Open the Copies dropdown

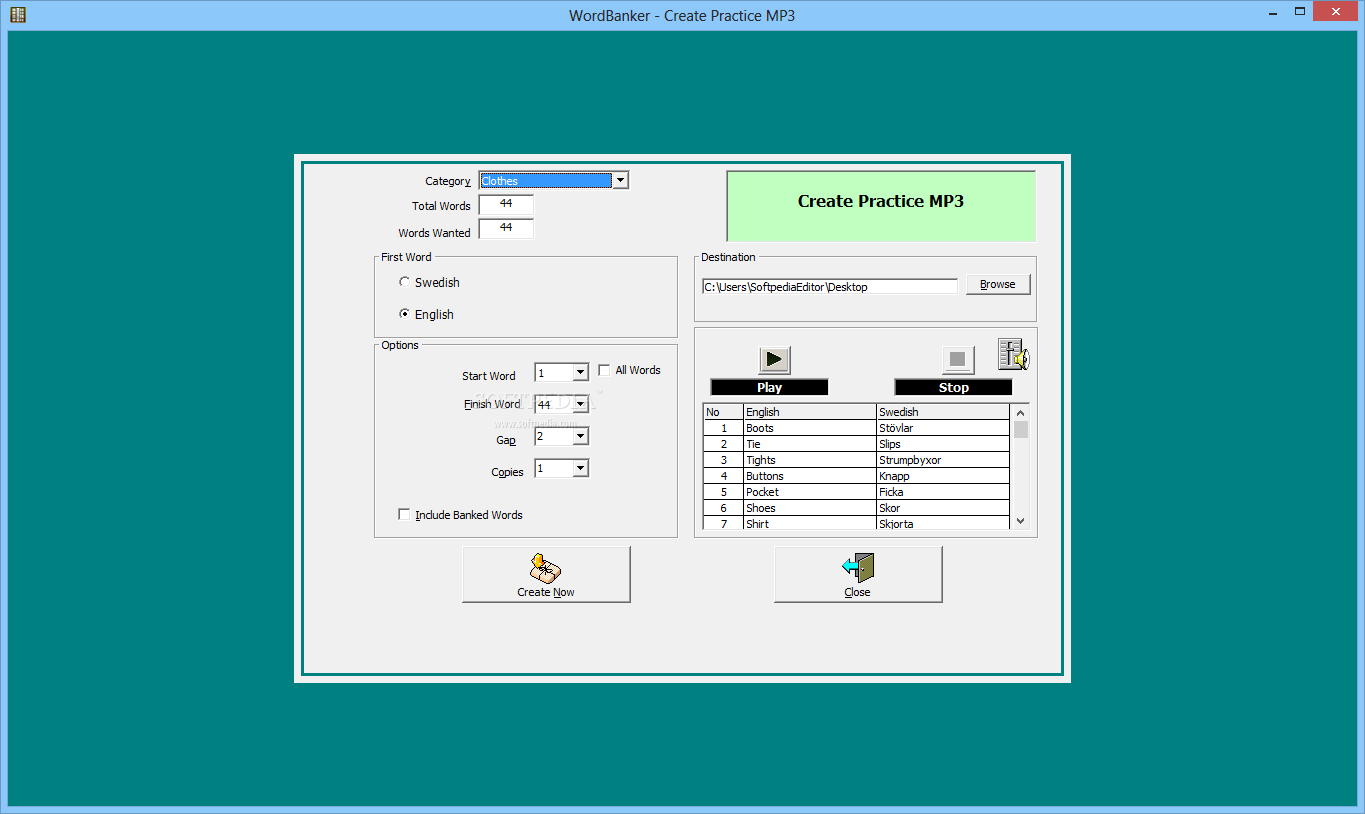[x=580, y=469]
